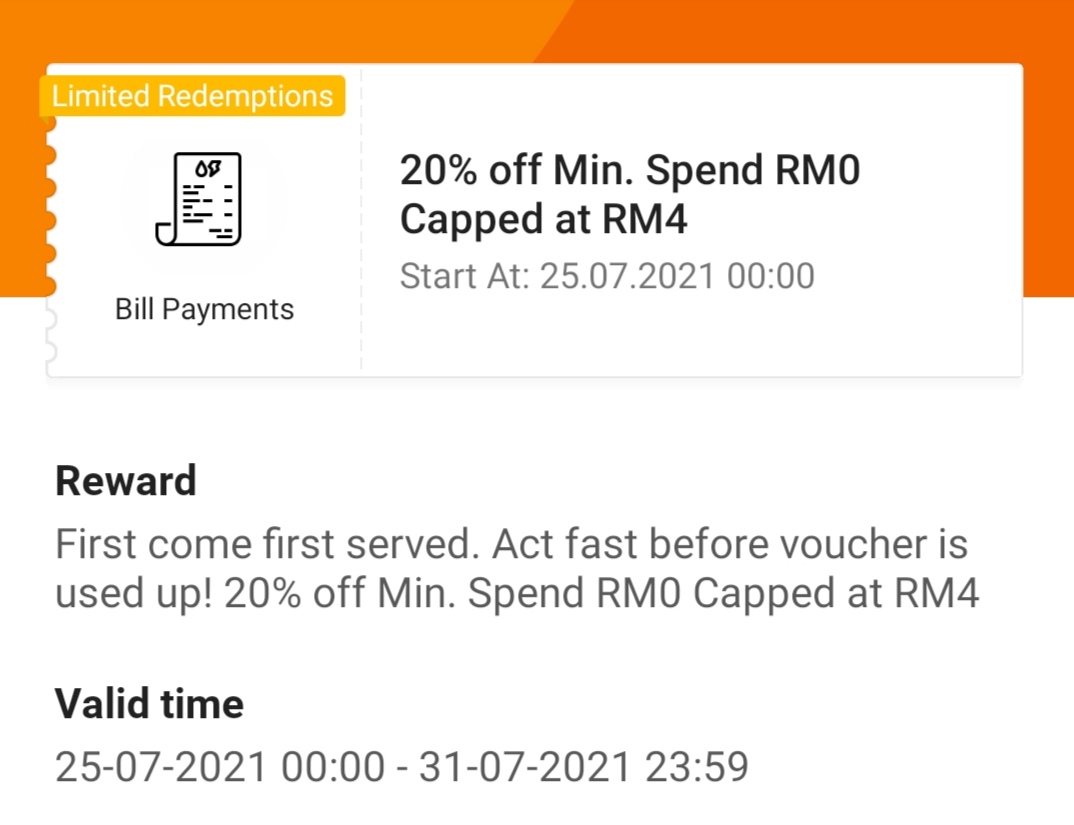Image resolution: width=1074 pixels, height=825 pixels.
Task: Select the Bill Payments label
Action: 204,309
